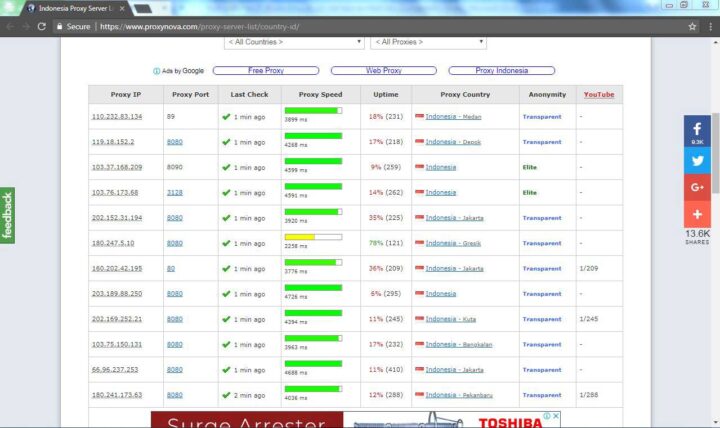The width and height of the screenshot is (720, 428).
Task: Share the page on Twitter
Action: 697,161
